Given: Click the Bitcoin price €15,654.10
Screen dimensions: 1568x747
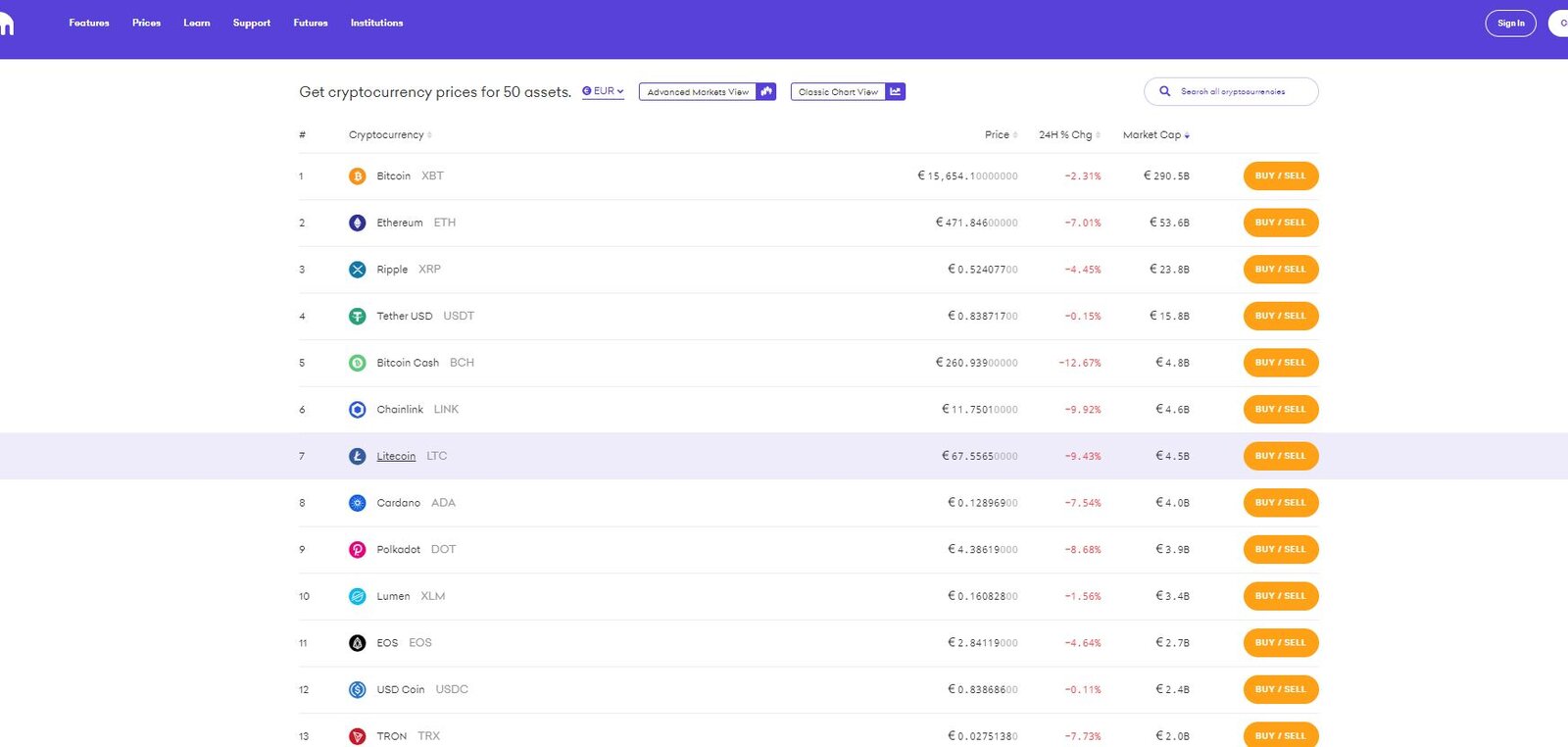Looking at the screenshot, I should (967, 176).
